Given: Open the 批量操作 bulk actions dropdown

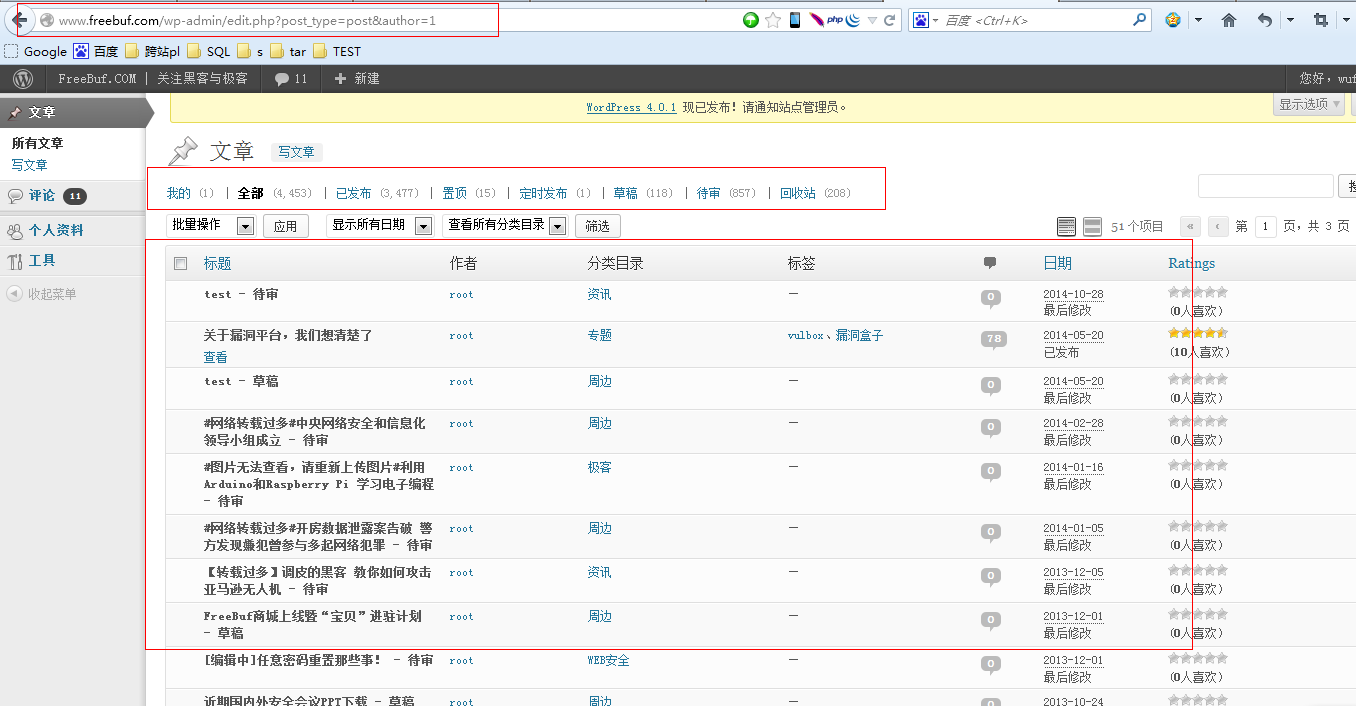Looking at the screenshot, I should coord(211,225).
